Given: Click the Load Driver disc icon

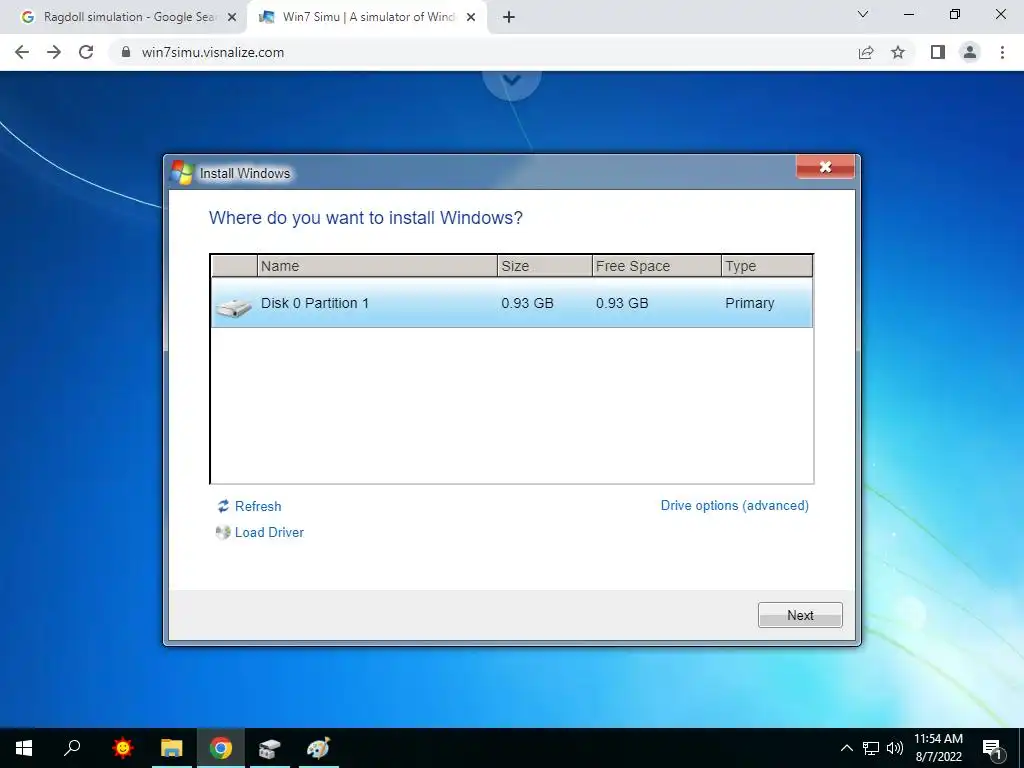Looking at the screenshot, I should tap(223, 532).
